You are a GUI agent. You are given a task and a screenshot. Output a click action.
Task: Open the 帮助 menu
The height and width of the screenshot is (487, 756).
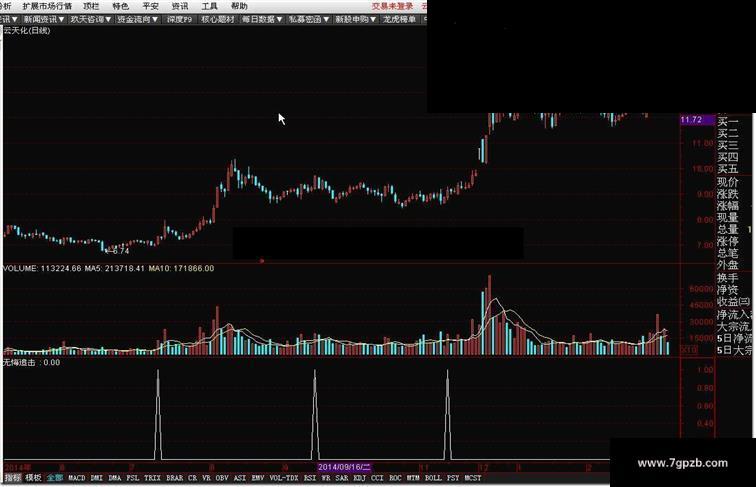(239, 6)
